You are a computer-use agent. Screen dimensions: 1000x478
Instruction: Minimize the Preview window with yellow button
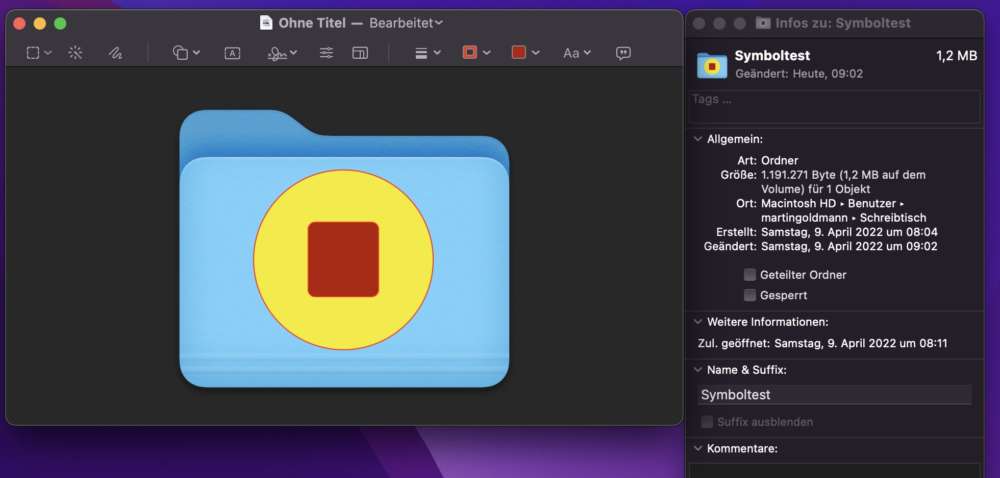click(x=40, y=24)
